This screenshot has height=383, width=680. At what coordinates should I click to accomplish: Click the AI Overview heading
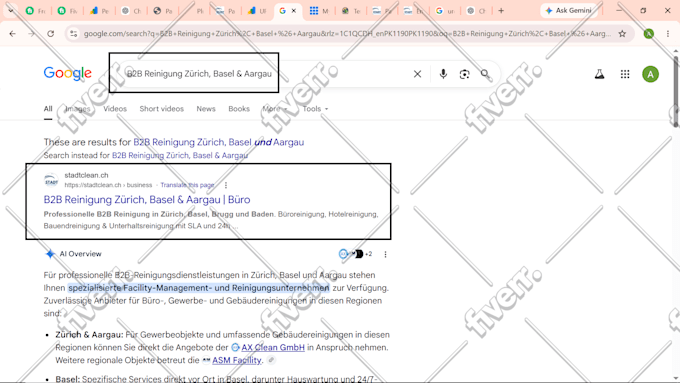[x=80, y=254]
